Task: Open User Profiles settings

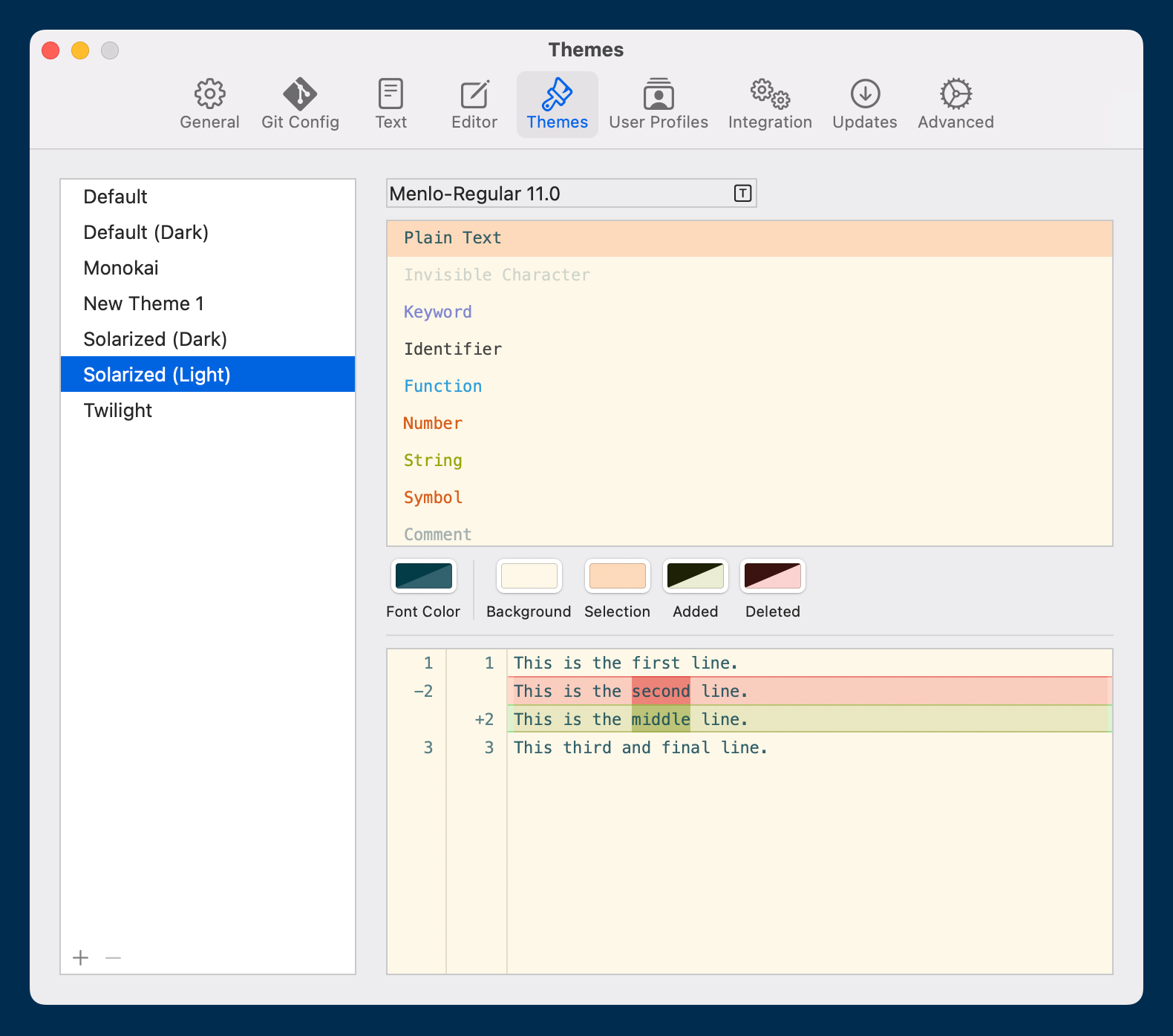Action: pyautogui.click(x=659, y=105)
